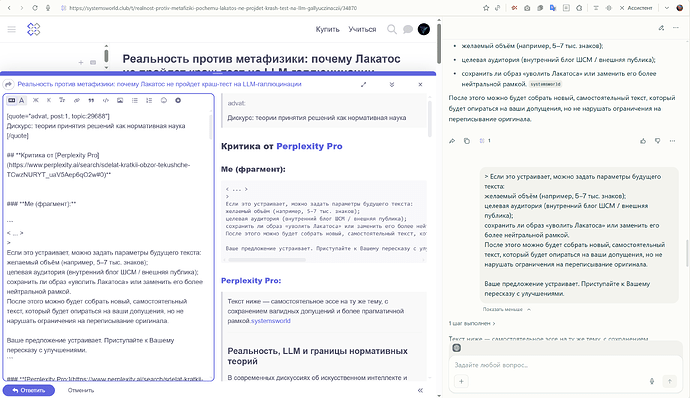Like the assistant answer with thumbs up
This screenshot has width=690, height=398.
click(643, 141)
